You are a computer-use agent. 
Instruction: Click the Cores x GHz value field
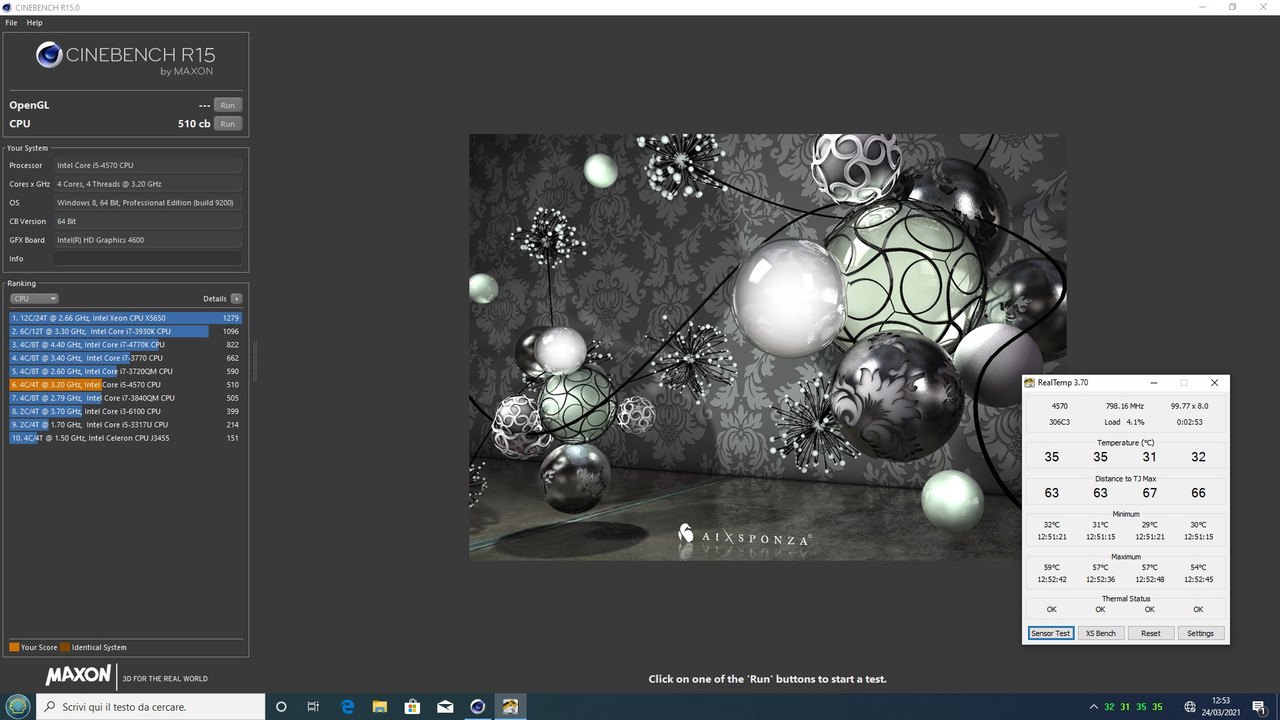point(148,184)
